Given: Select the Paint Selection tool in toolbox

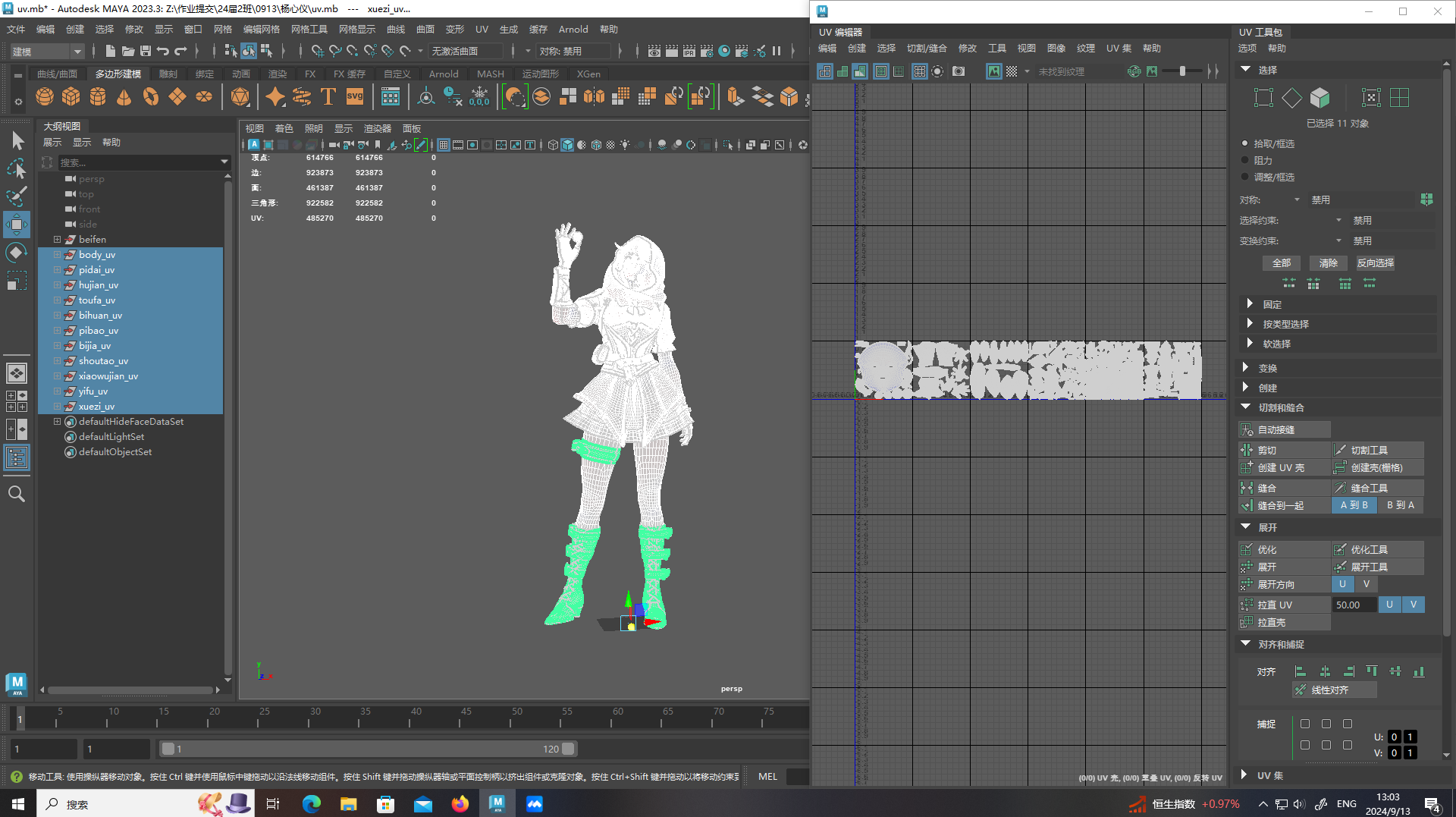Looking at the screenshot, I should (17, 196).
